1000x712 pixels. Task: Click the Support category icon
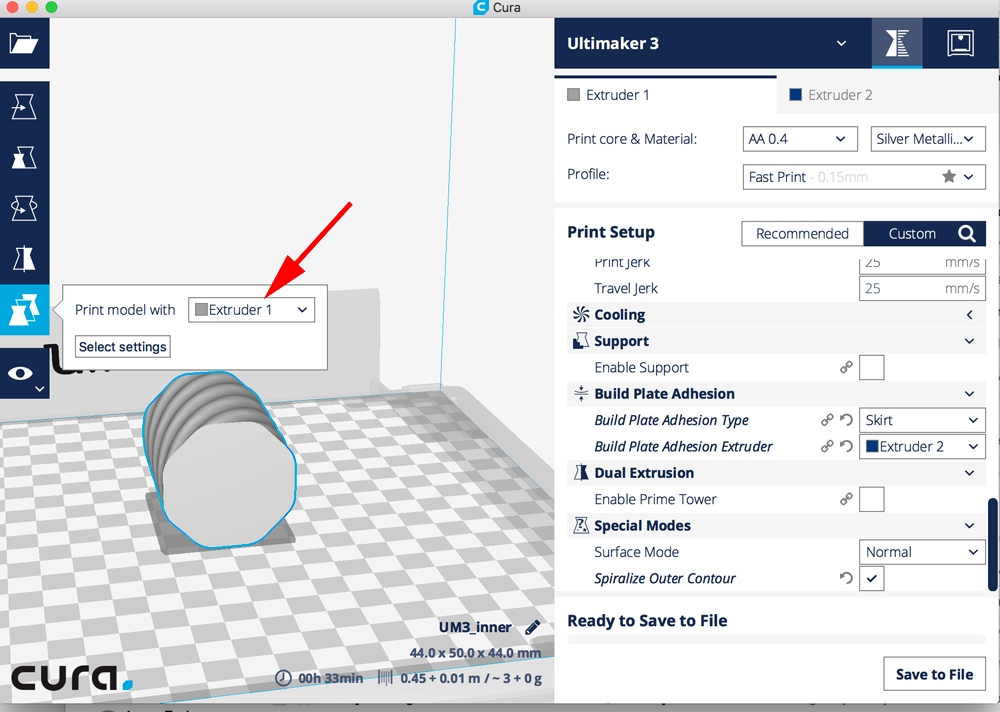(581, 341)
